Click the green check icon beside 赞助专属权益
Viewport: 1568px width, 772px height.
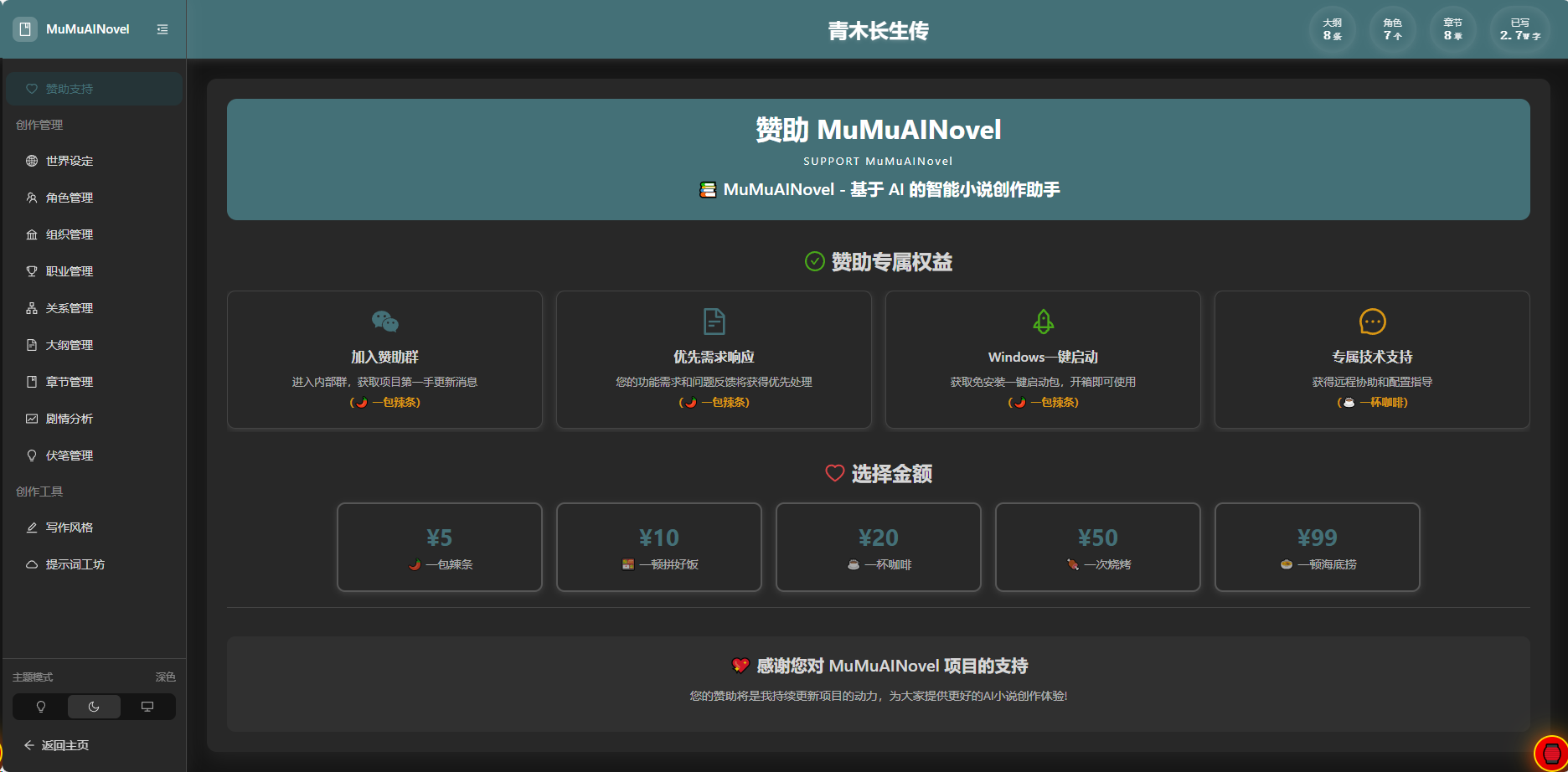pyautogui.click(x=815, y=262)
